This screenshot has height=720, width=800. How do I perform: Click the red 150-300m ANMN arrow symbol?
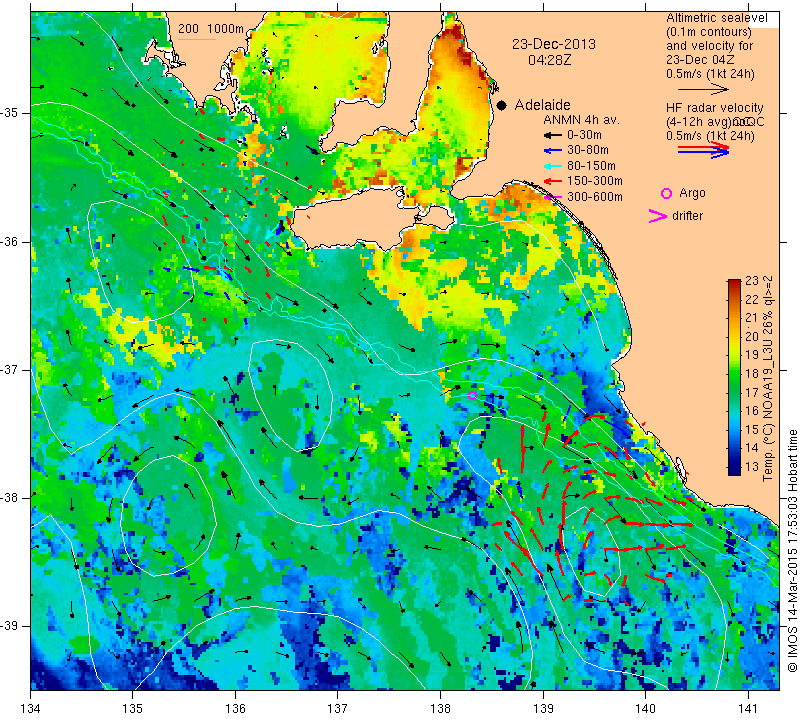[552, 181]
